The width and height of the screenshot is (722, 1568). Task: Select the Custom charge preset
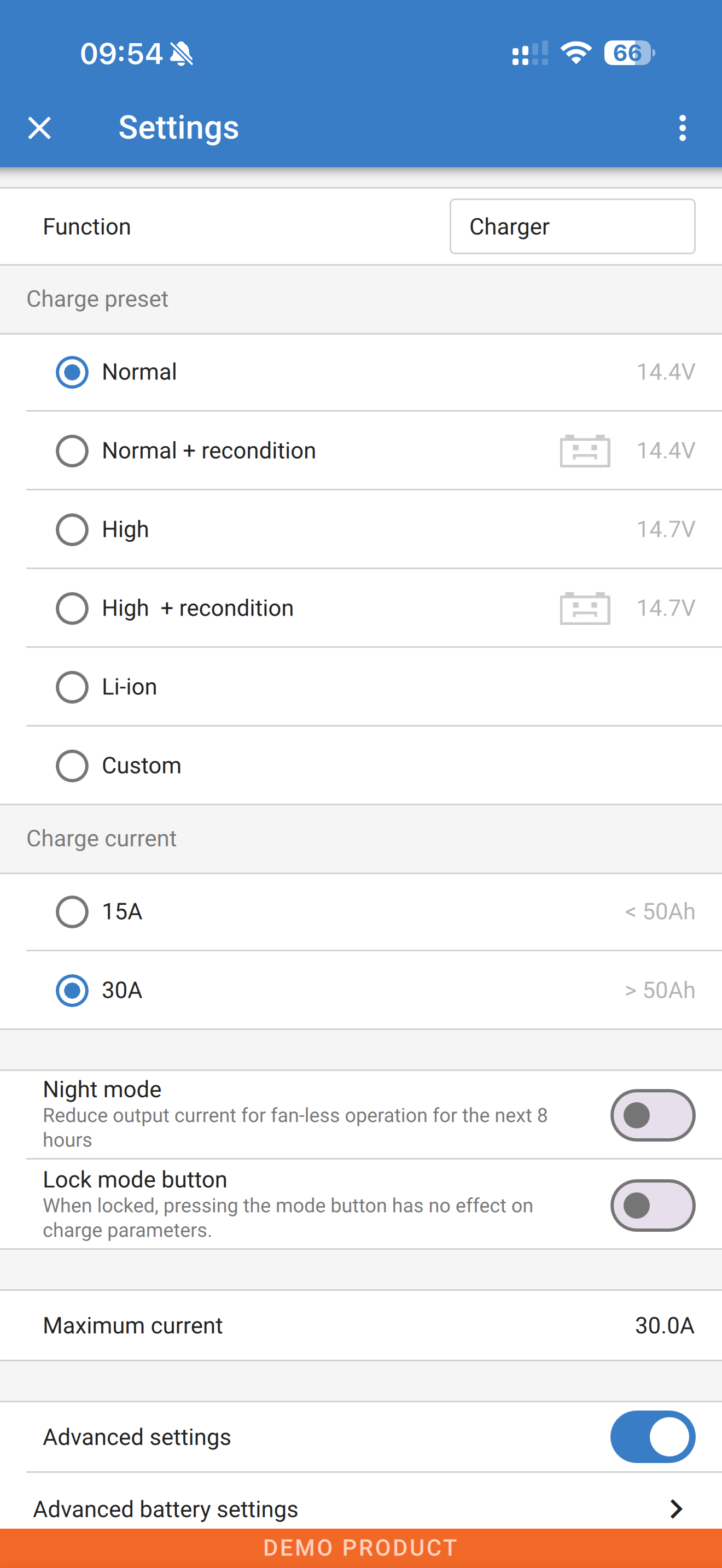(72, 766)
